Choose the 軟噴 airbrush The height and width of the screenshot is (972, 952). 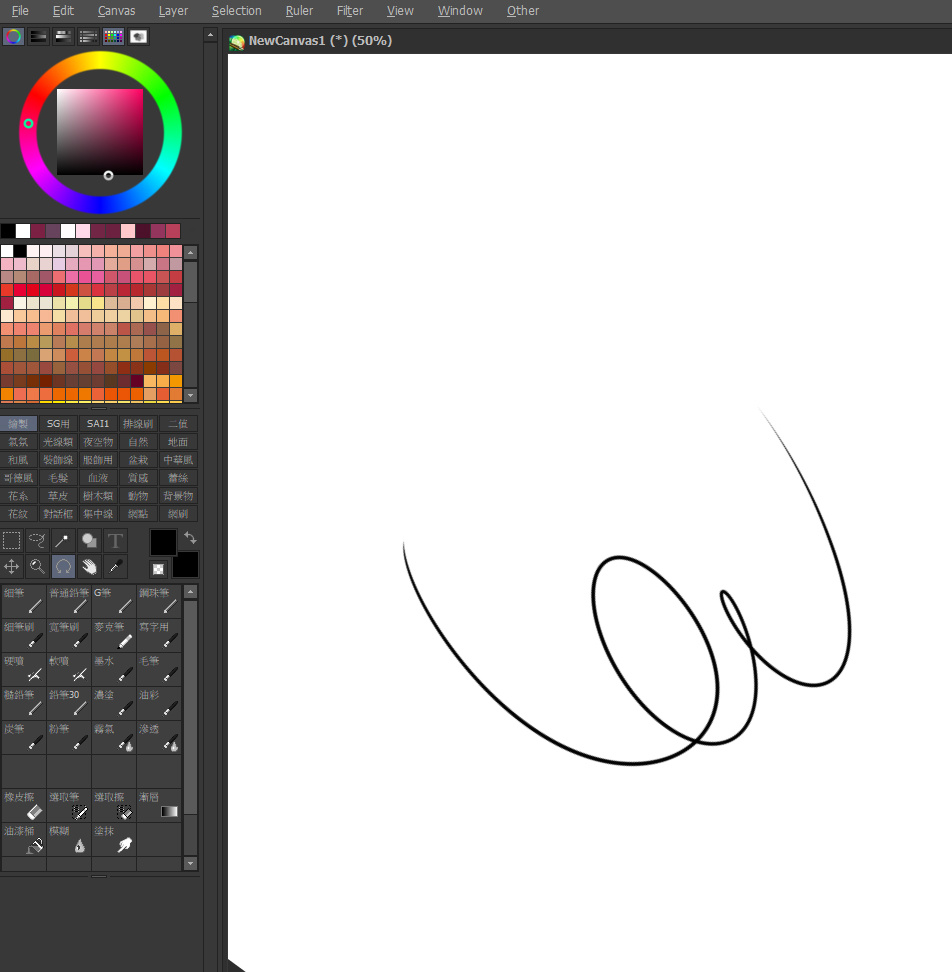69,669
